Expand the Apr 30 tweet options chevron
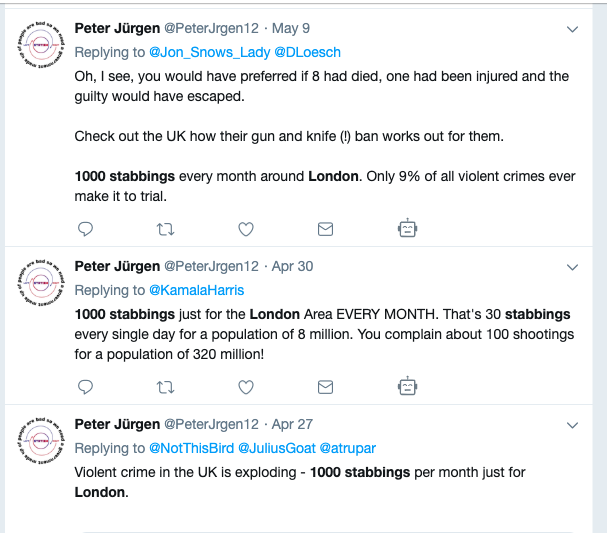 point(572,267)
